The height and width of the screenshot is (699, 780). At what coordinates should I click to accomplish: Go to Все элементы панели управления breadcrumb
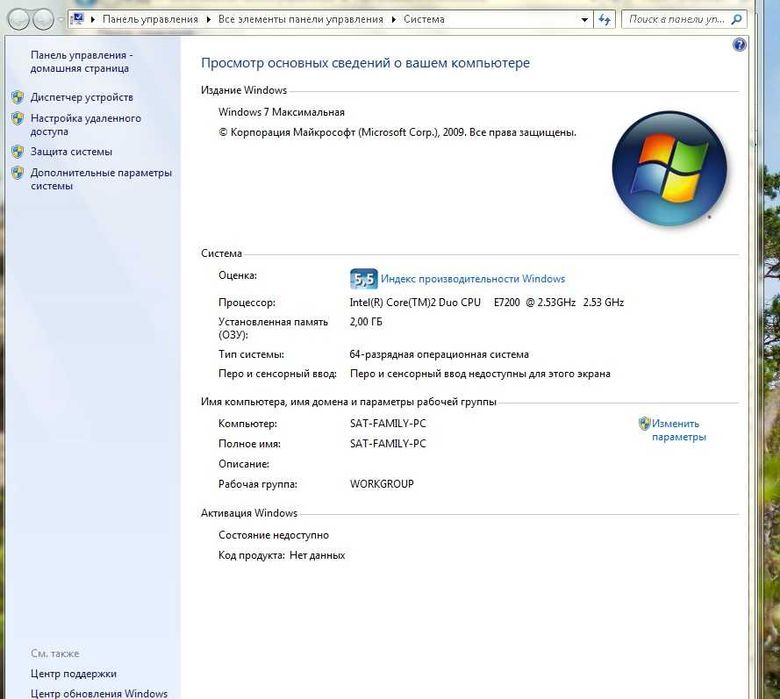click(x=301, y=19)
